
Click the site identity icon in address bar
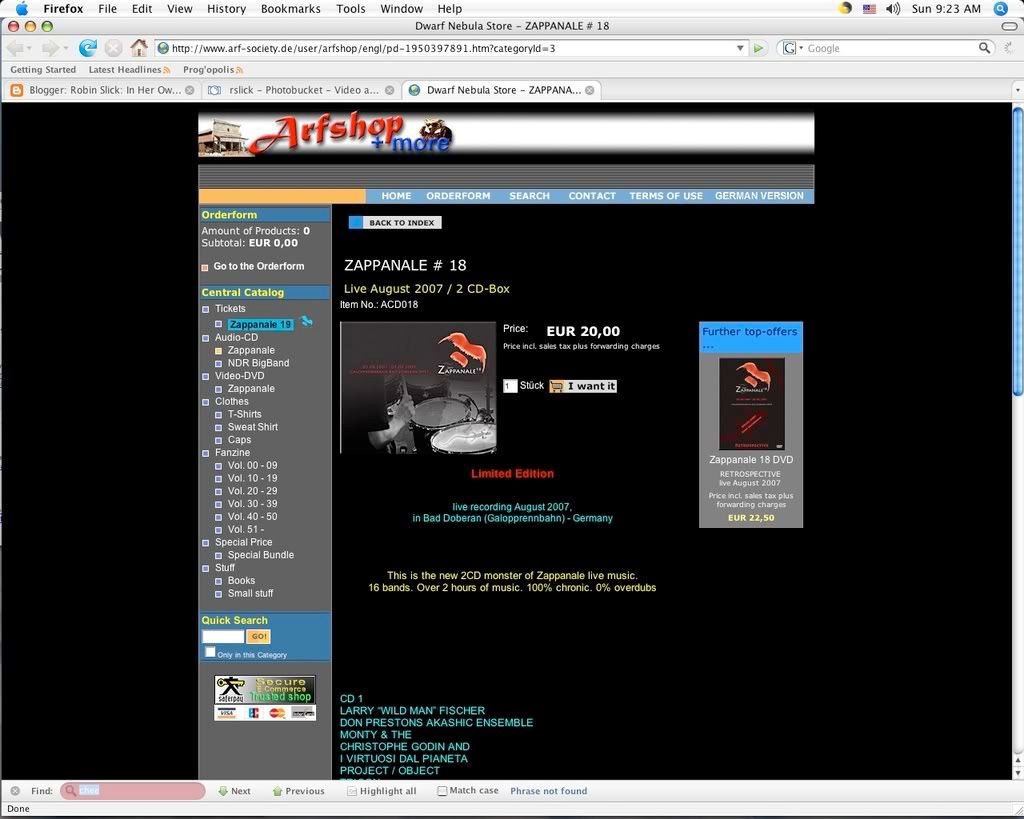coord(163,48)
